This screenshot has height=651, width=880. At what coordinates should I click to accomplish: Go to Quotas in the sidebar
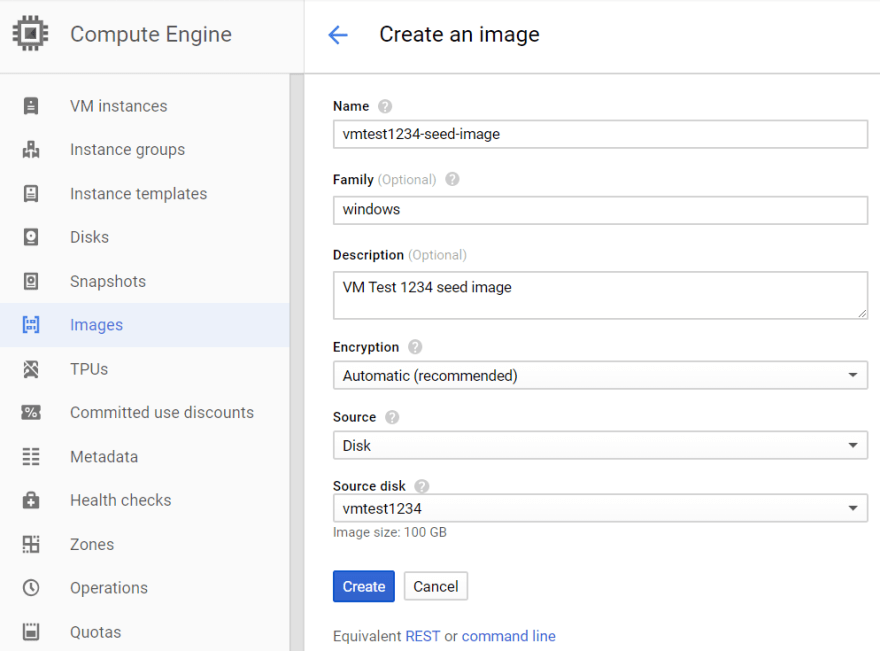point(145,631)
